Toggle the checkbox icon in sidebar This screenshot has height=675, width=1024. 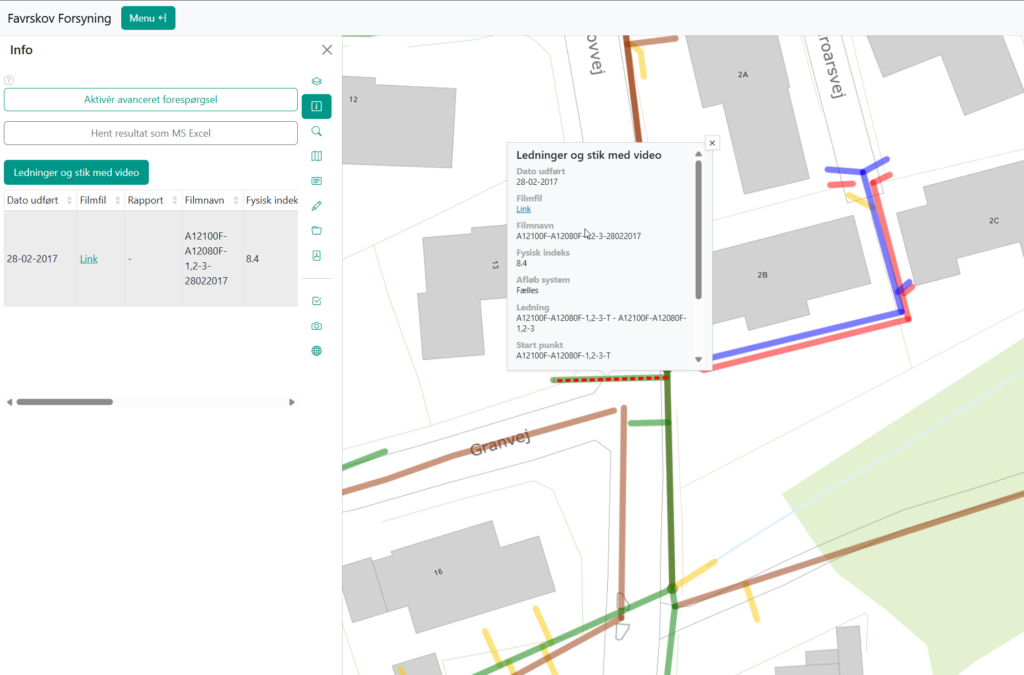click(x=316, y=301)
